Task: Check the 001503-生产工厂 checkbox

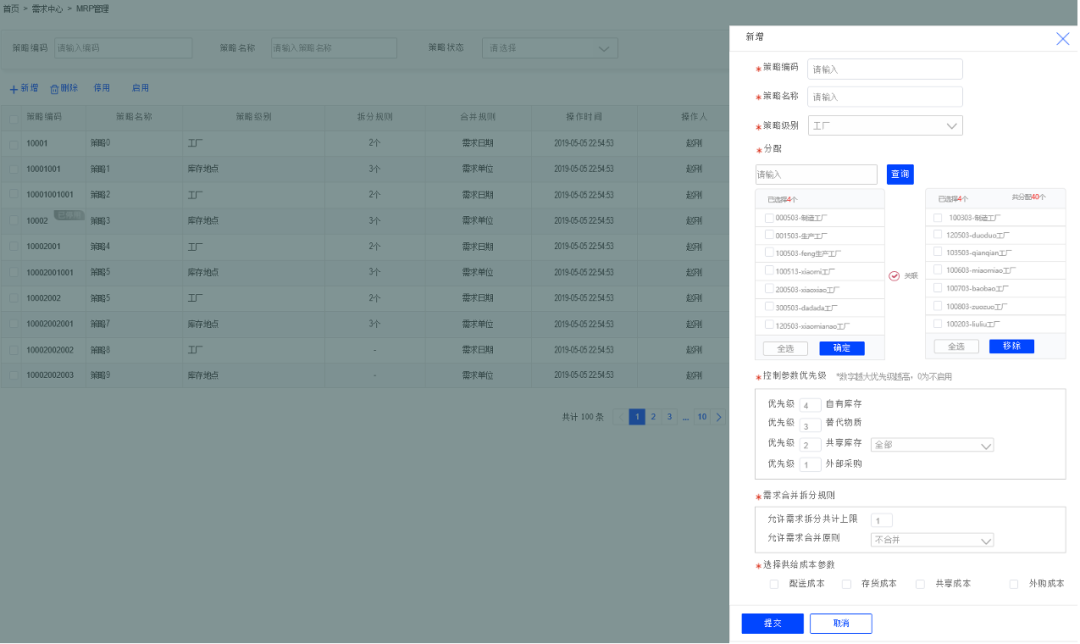Action: pos(769,236)
